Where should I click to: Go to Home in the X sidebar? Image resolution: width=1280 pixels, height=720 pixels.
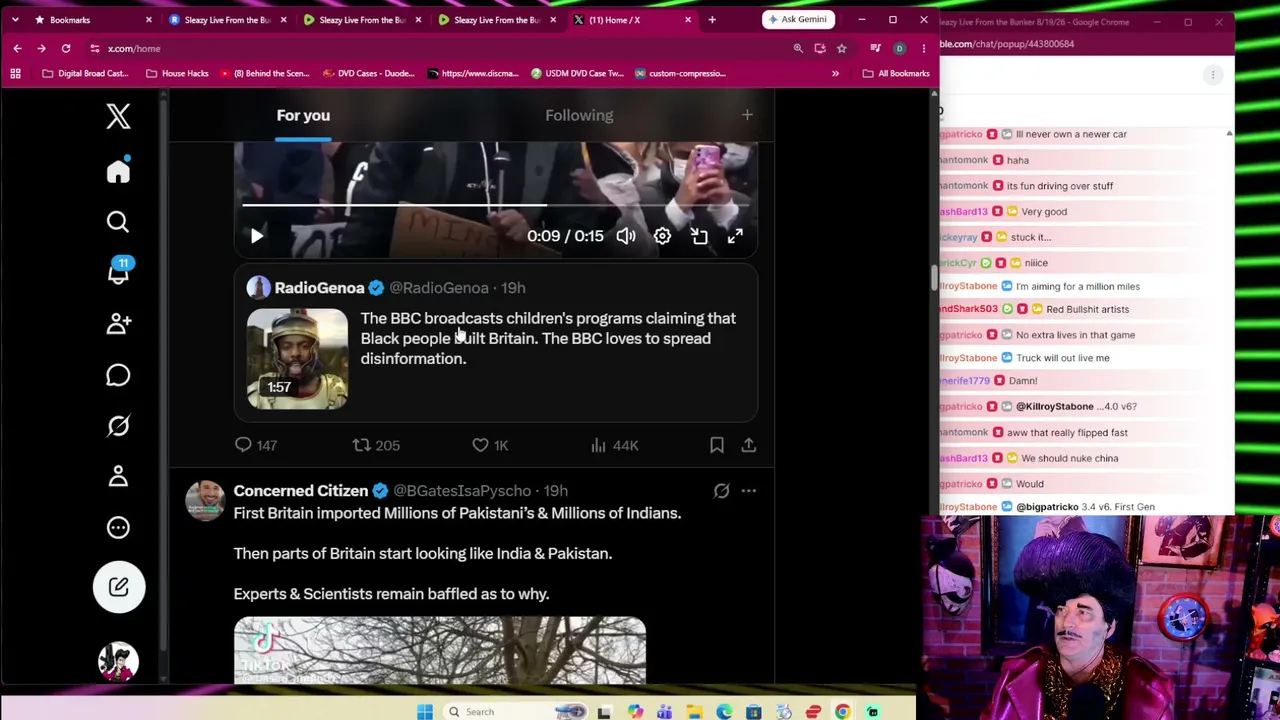tap(118, 172)
